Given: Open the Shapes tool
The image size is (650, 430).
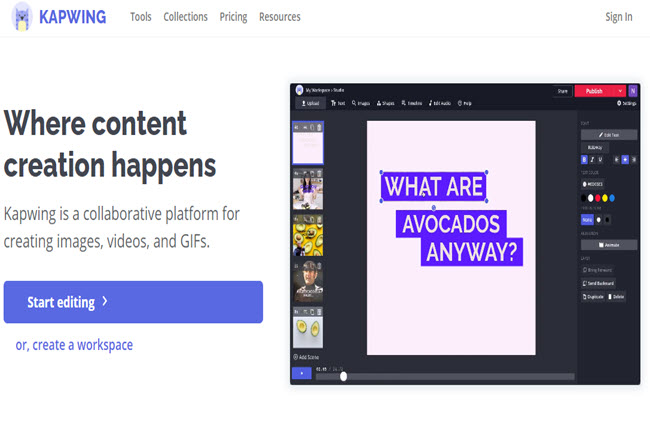Looking at the screenshot, I should (386, 103).
